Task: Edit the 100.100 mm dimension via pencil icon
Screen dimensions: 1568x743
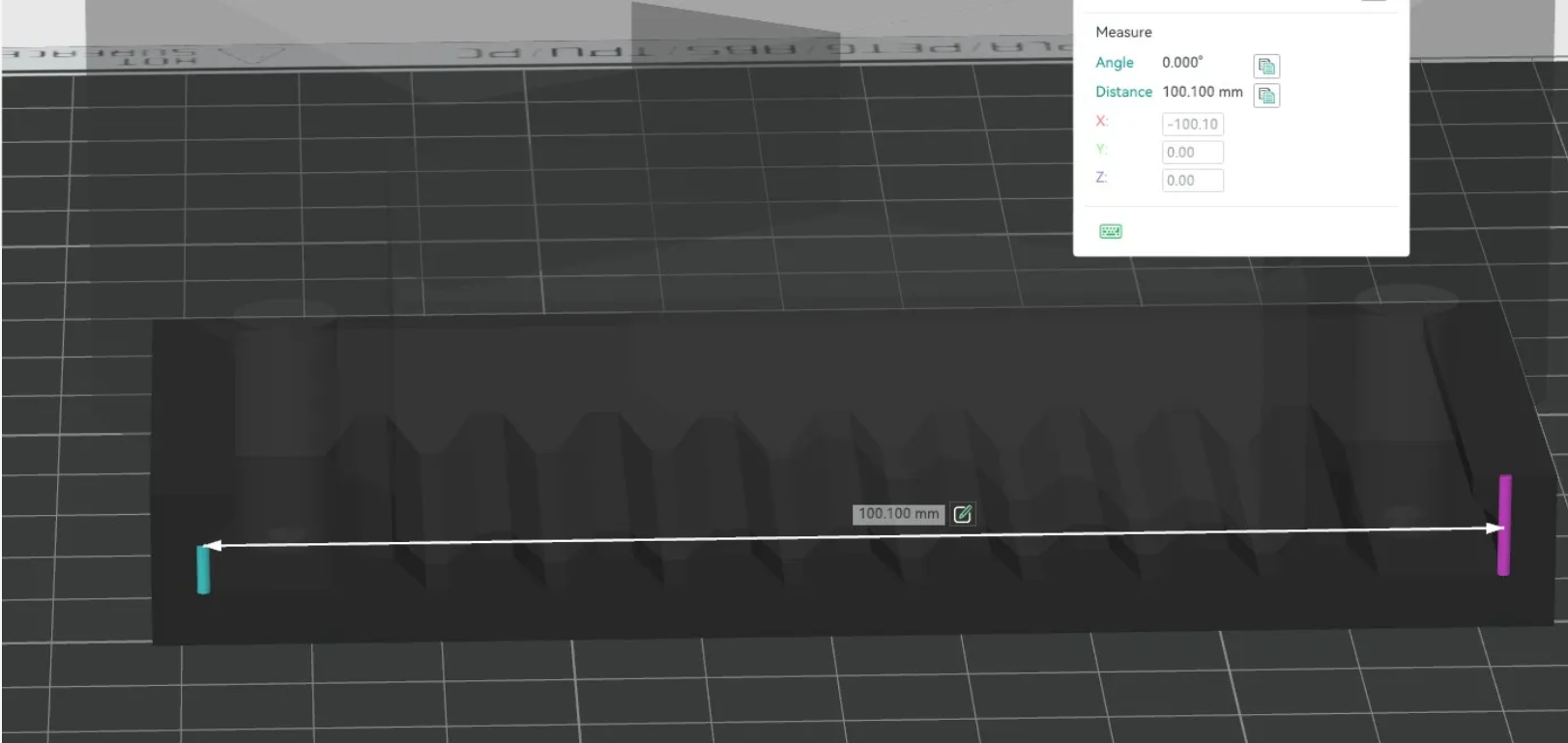Action: (963, 514)
